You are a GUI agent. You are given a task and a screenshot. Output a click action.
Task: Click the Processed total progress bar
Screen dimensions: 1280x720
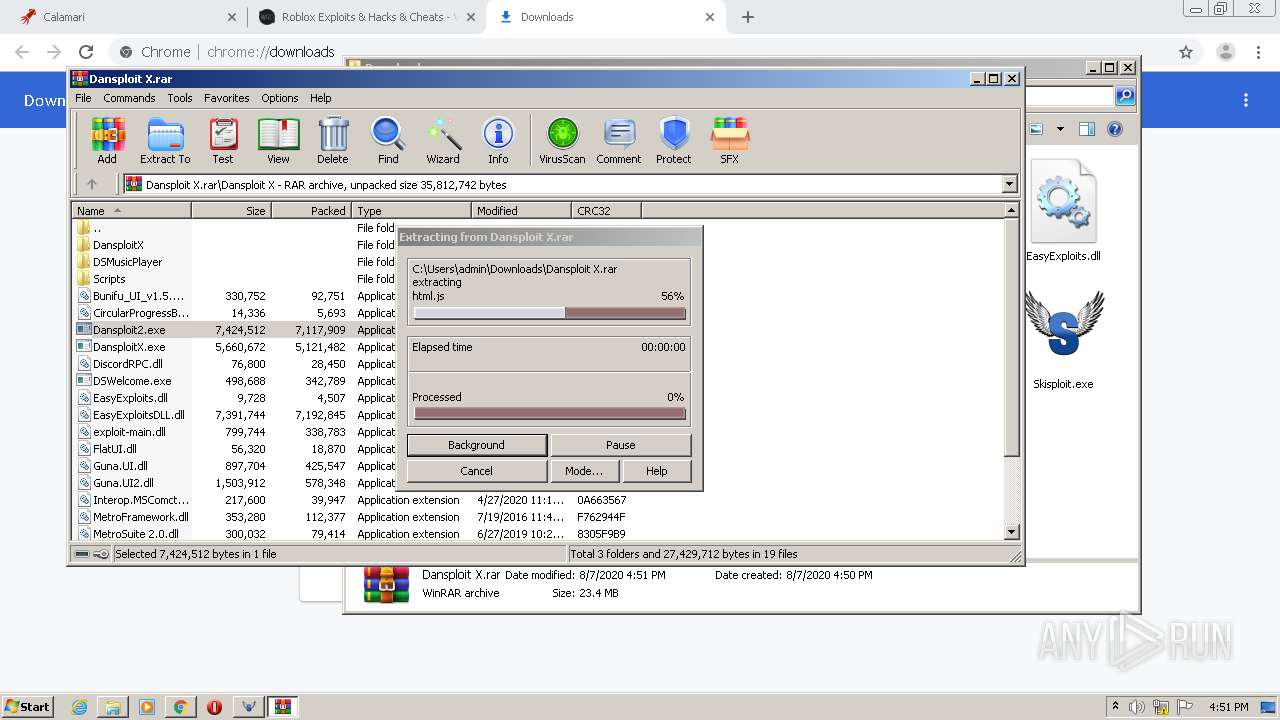click(550, 414)
